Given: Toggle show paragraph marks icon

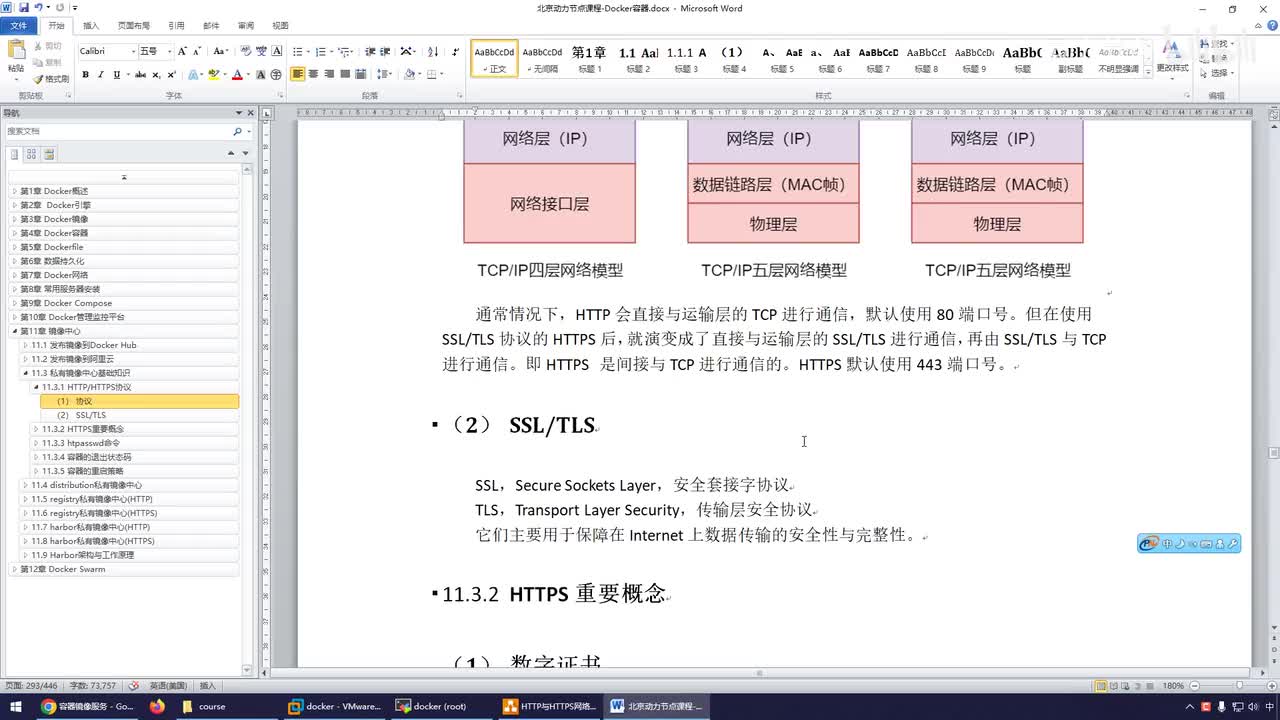Looking at the screenshot, I should [456, 51].
